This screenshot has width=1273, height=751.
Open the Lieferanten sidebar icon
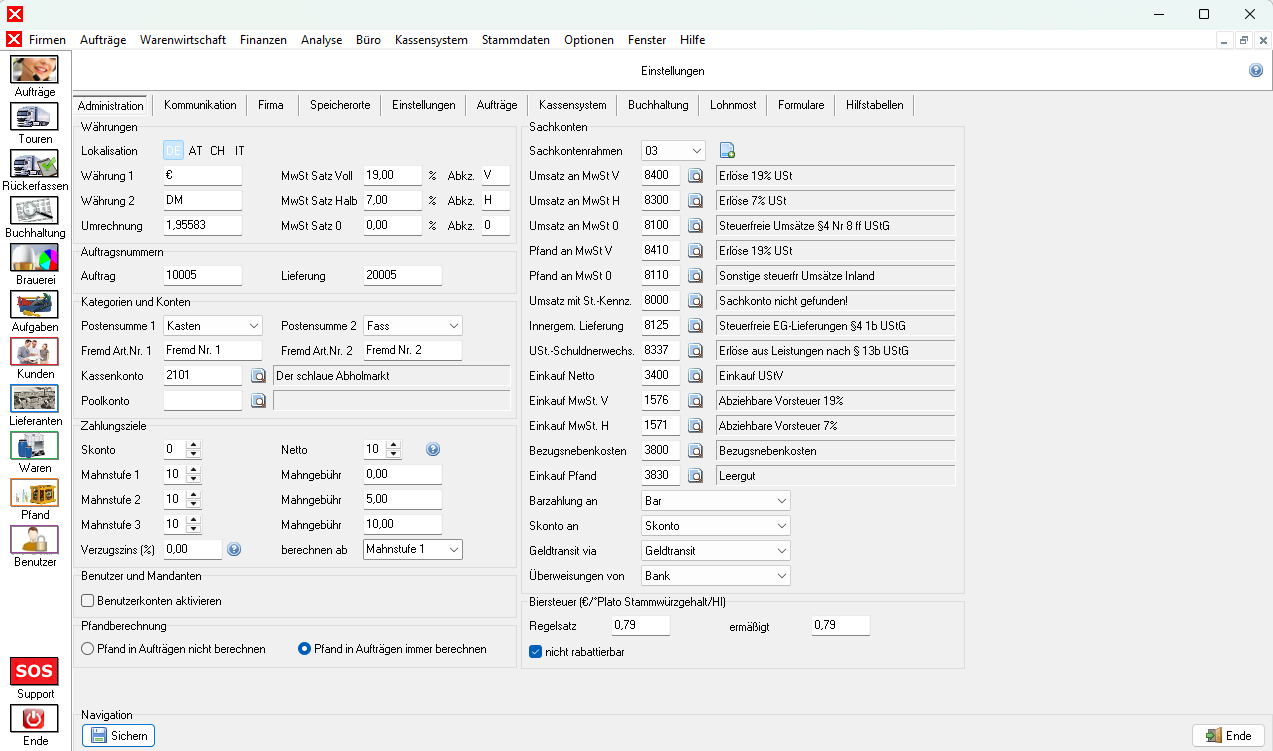(34, 399)
